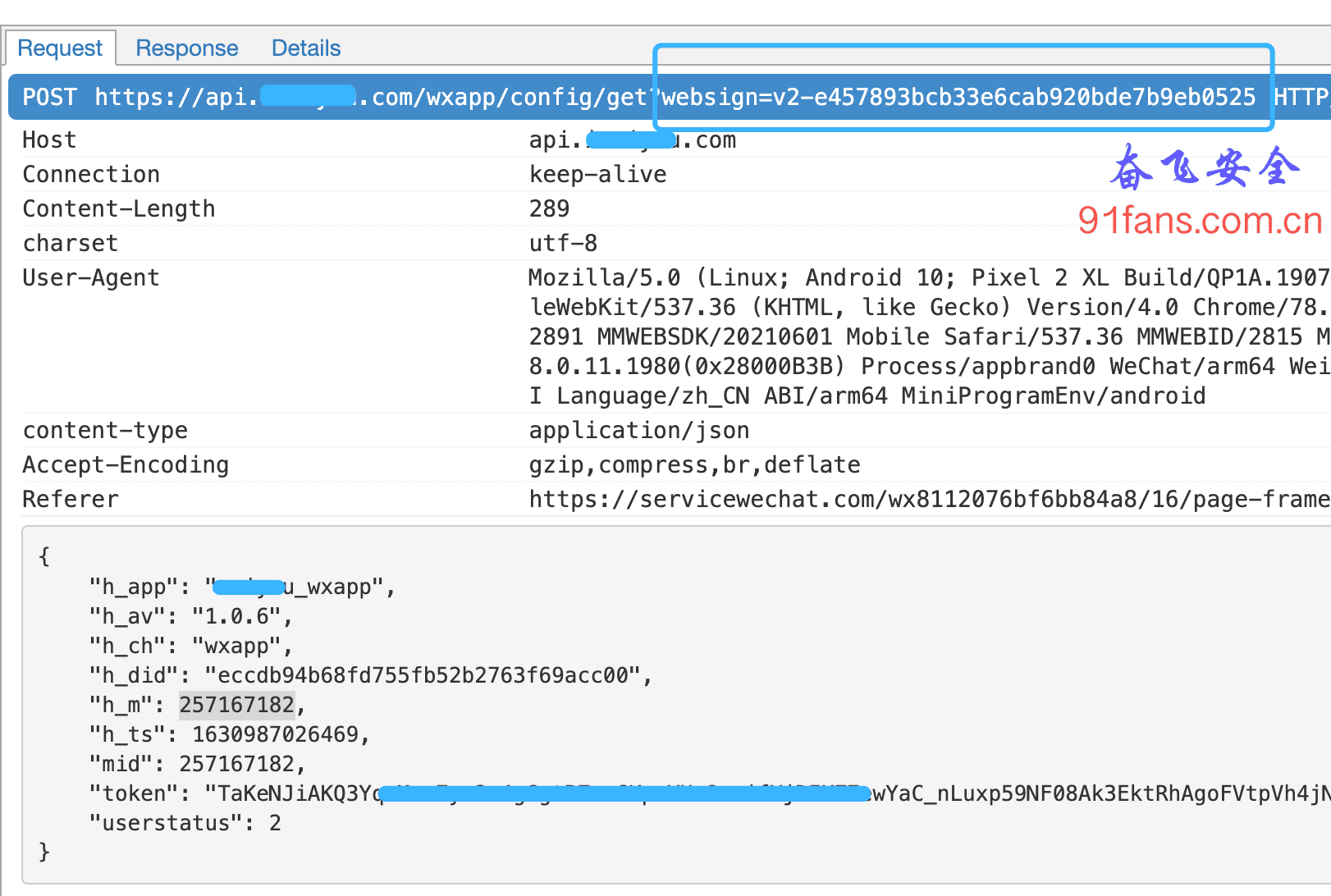1331x896 pixels.
Task: Open the Response tab
Action: tap(187, 48)
